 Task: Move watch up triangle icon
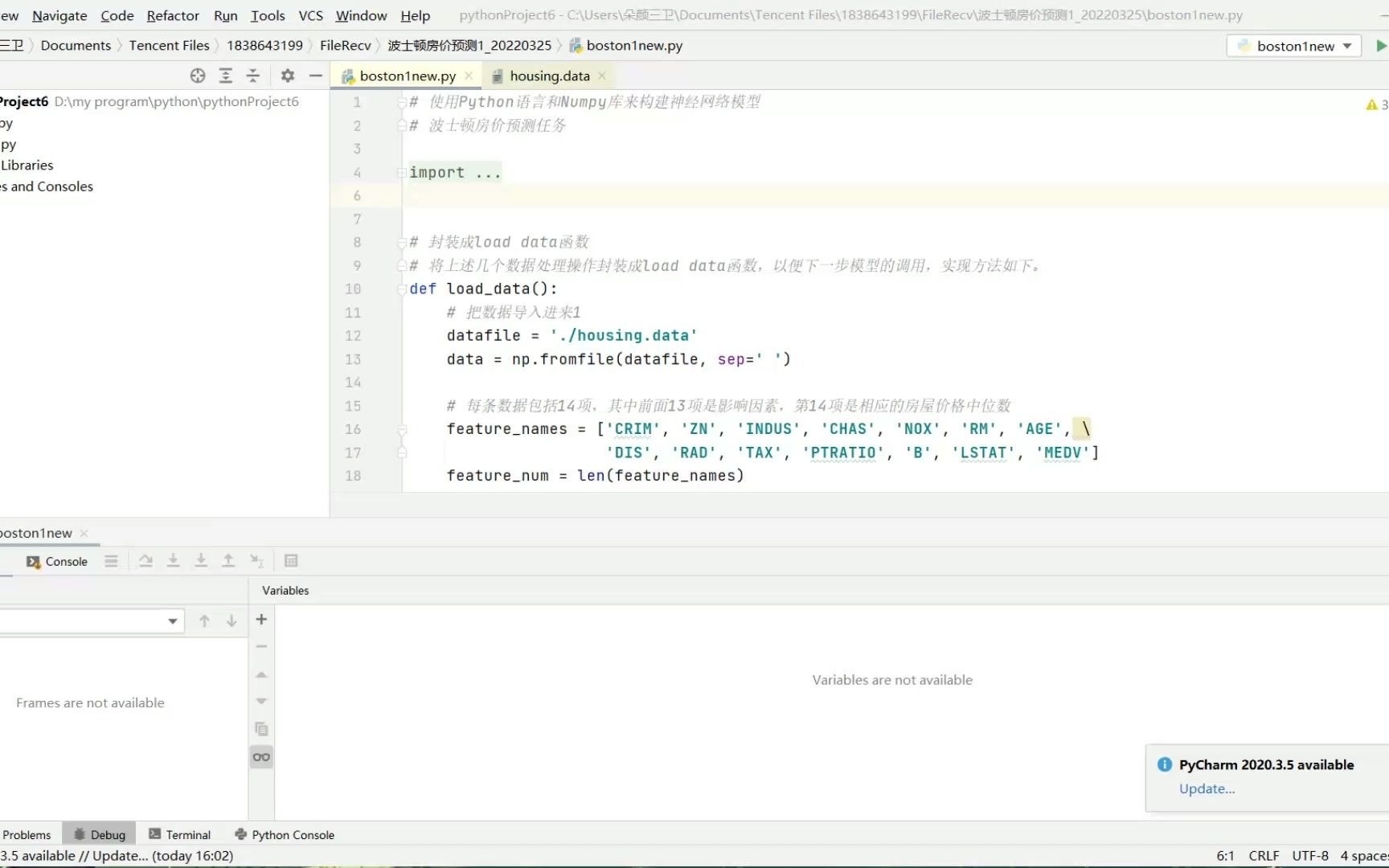coord(261,675)
